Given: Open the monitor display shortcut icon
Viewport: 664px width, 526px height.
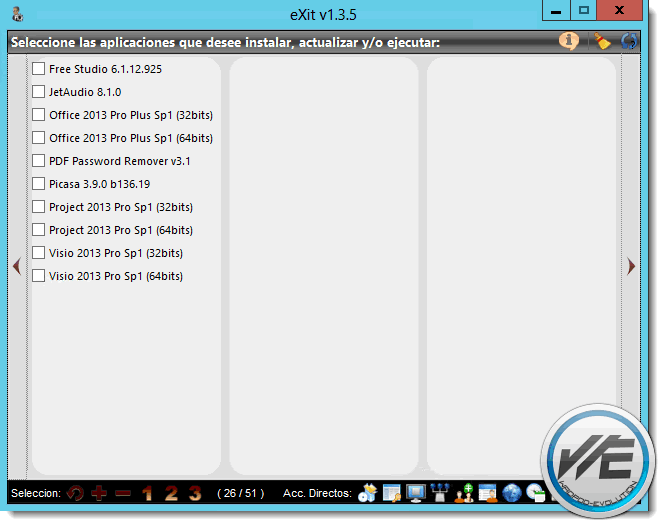Looking at the screenshot, I should click(416, 493).
